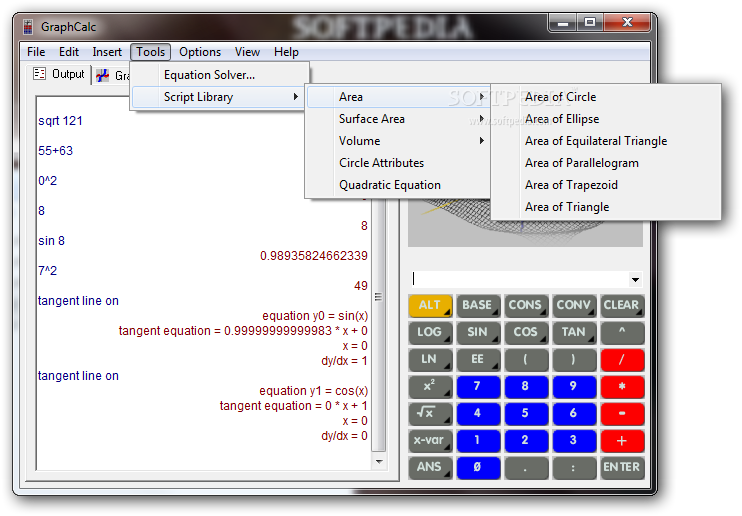Focus the expression input field
742x516 pixels.
(520, 279)
